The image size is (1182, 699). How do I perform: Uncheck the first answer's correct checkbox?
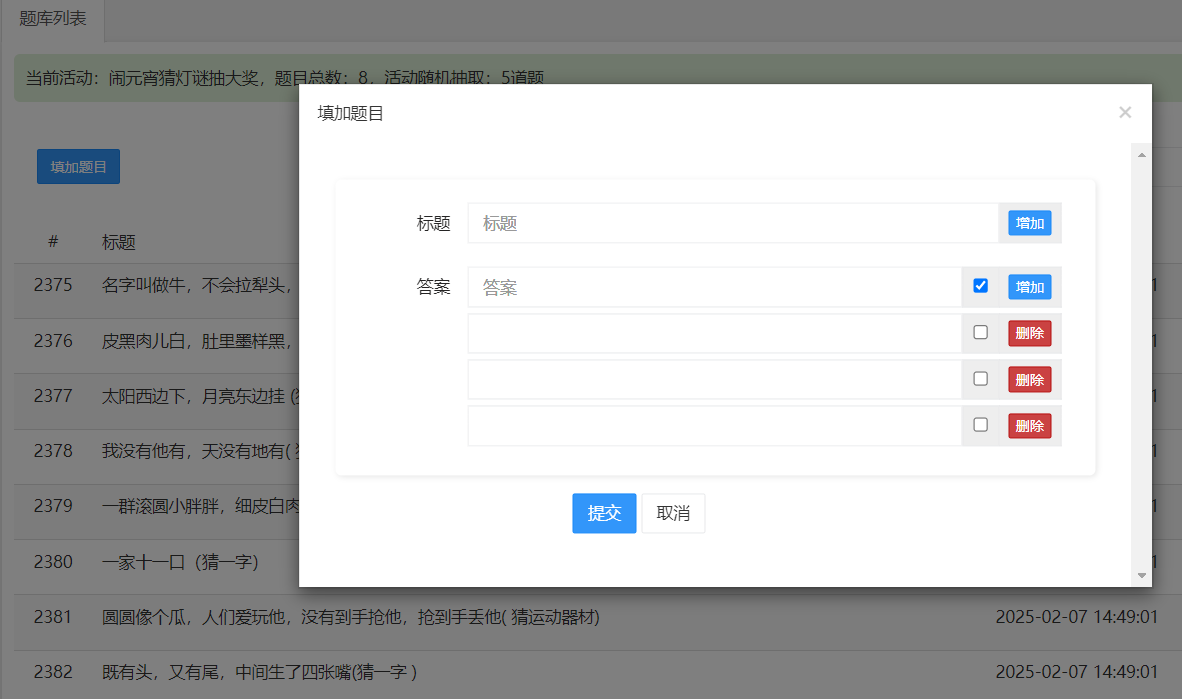pyautogui.click(x=980, y=286)
